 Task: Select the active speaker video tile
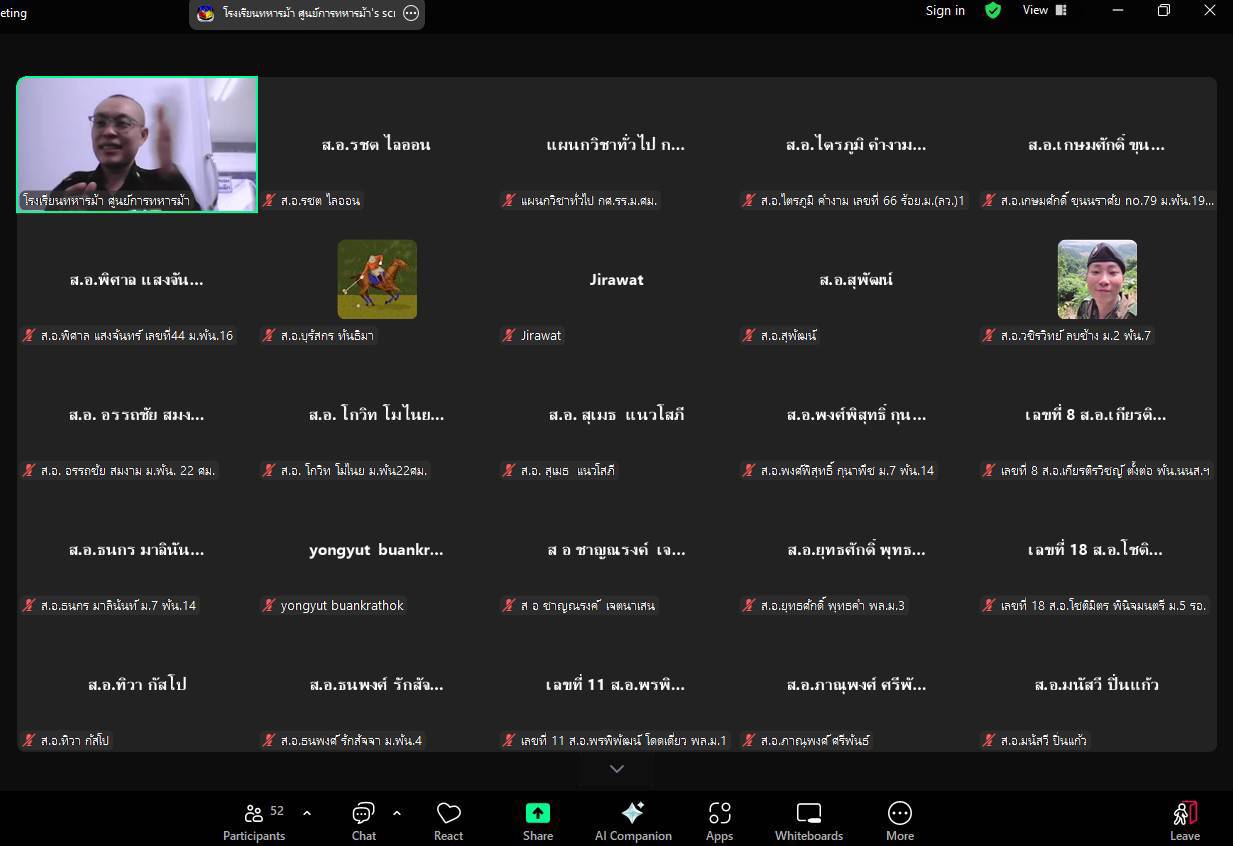pos(137,144)
